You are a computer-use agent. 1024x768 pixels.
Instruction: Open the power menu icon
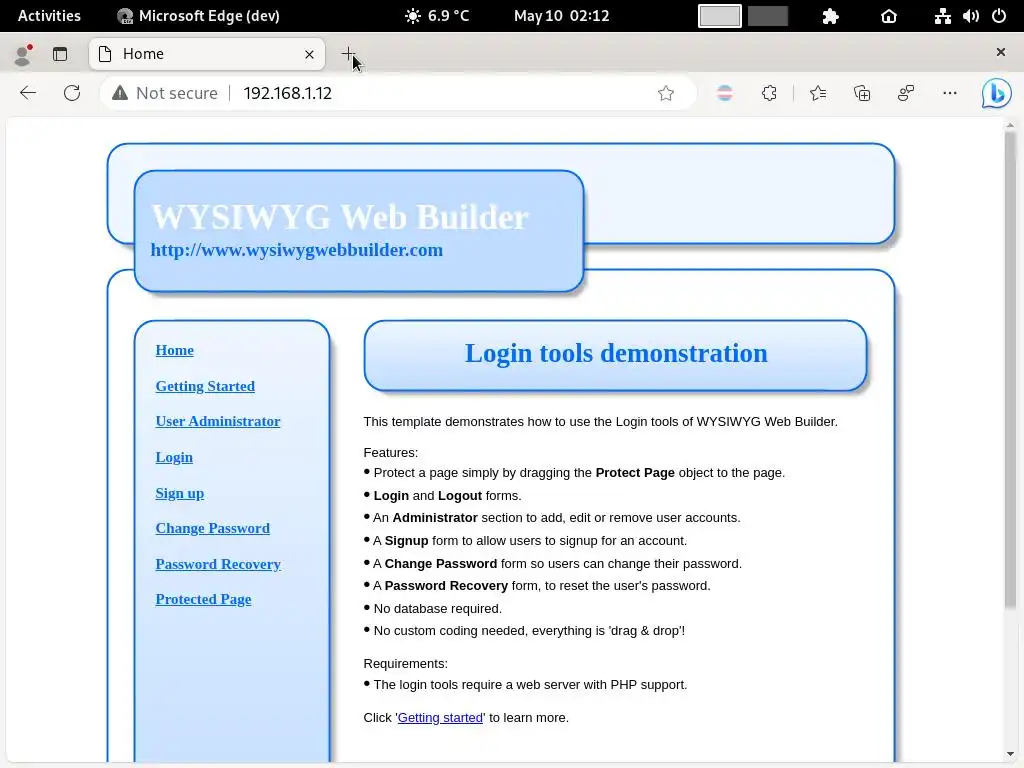coord(999,16)
